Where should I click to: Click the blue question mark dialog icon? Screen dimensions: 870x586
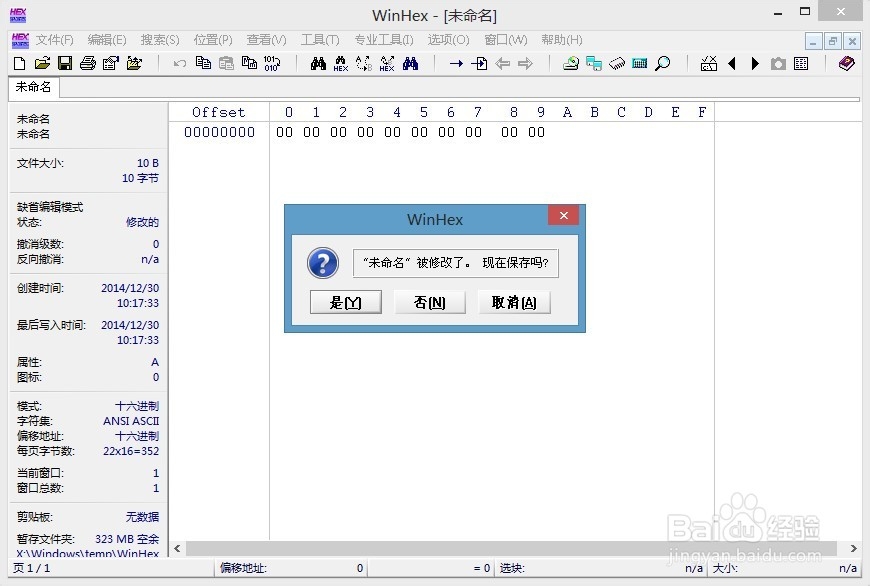(323, 263)
